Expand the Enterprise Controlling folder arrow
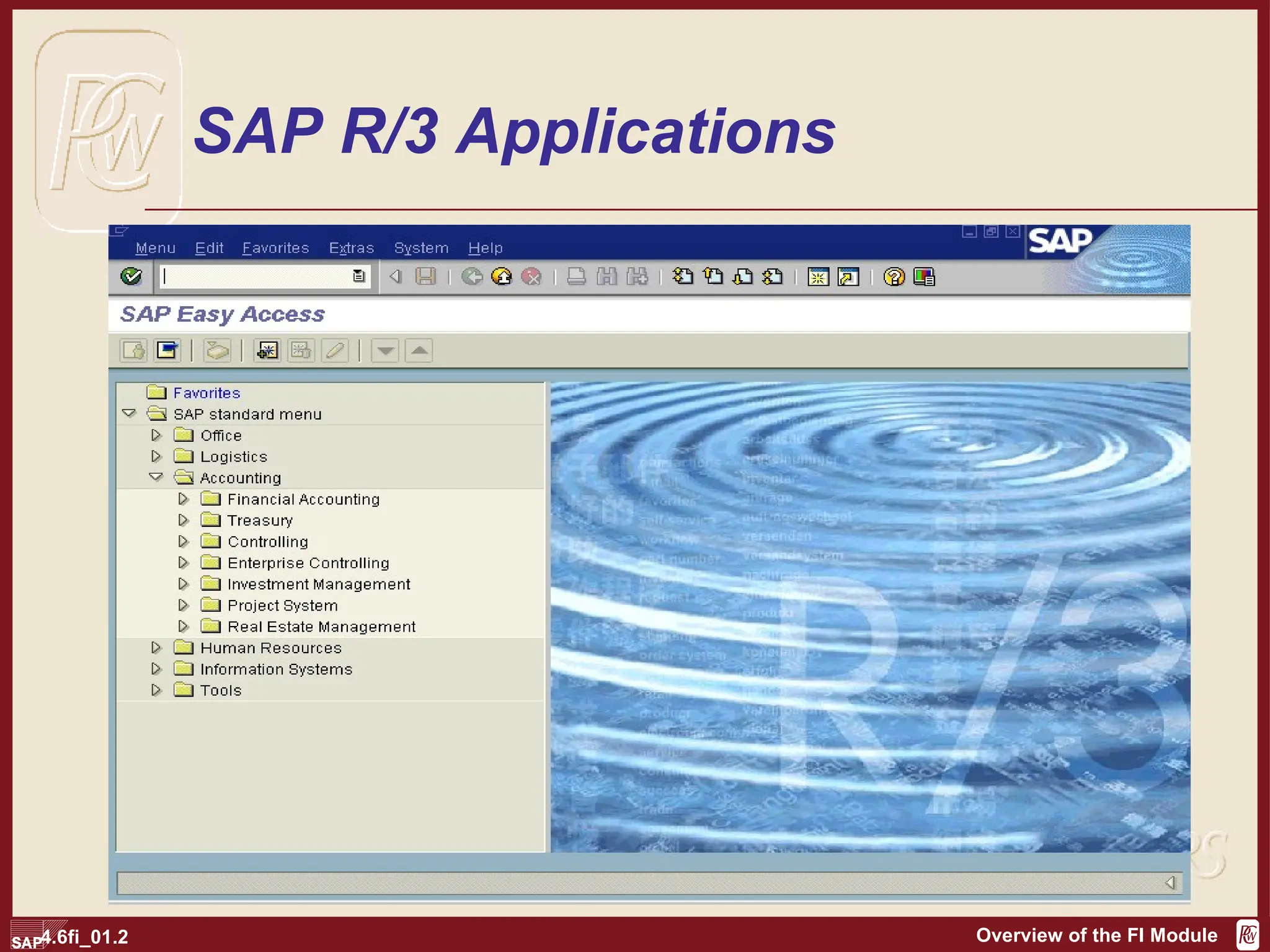The width and height of the screenshot is (1270, 952). click(x=183, y=562)
